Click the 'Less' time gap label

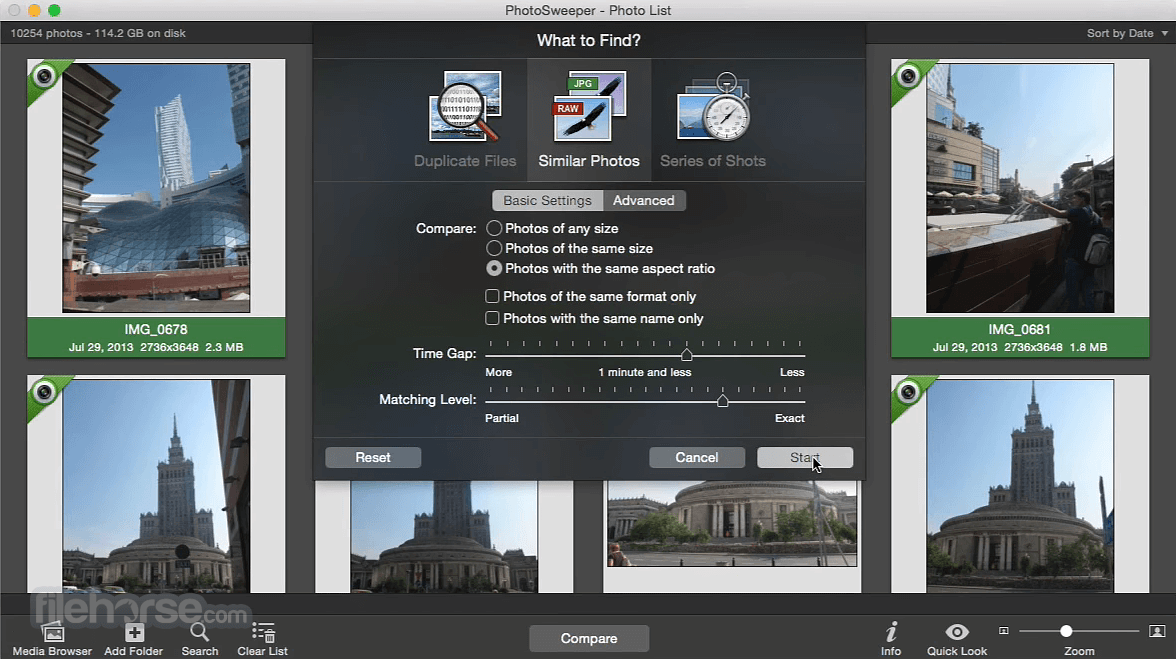792,372
